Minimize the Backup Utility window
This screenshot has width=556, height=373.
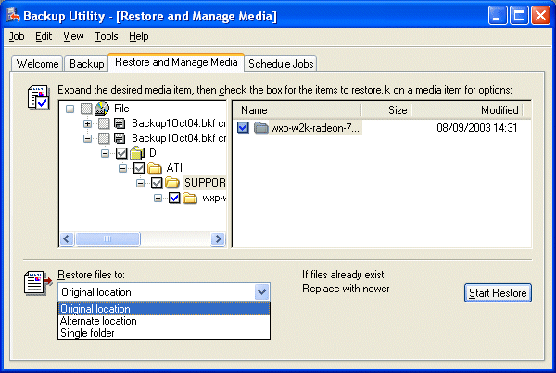point(497,16)
